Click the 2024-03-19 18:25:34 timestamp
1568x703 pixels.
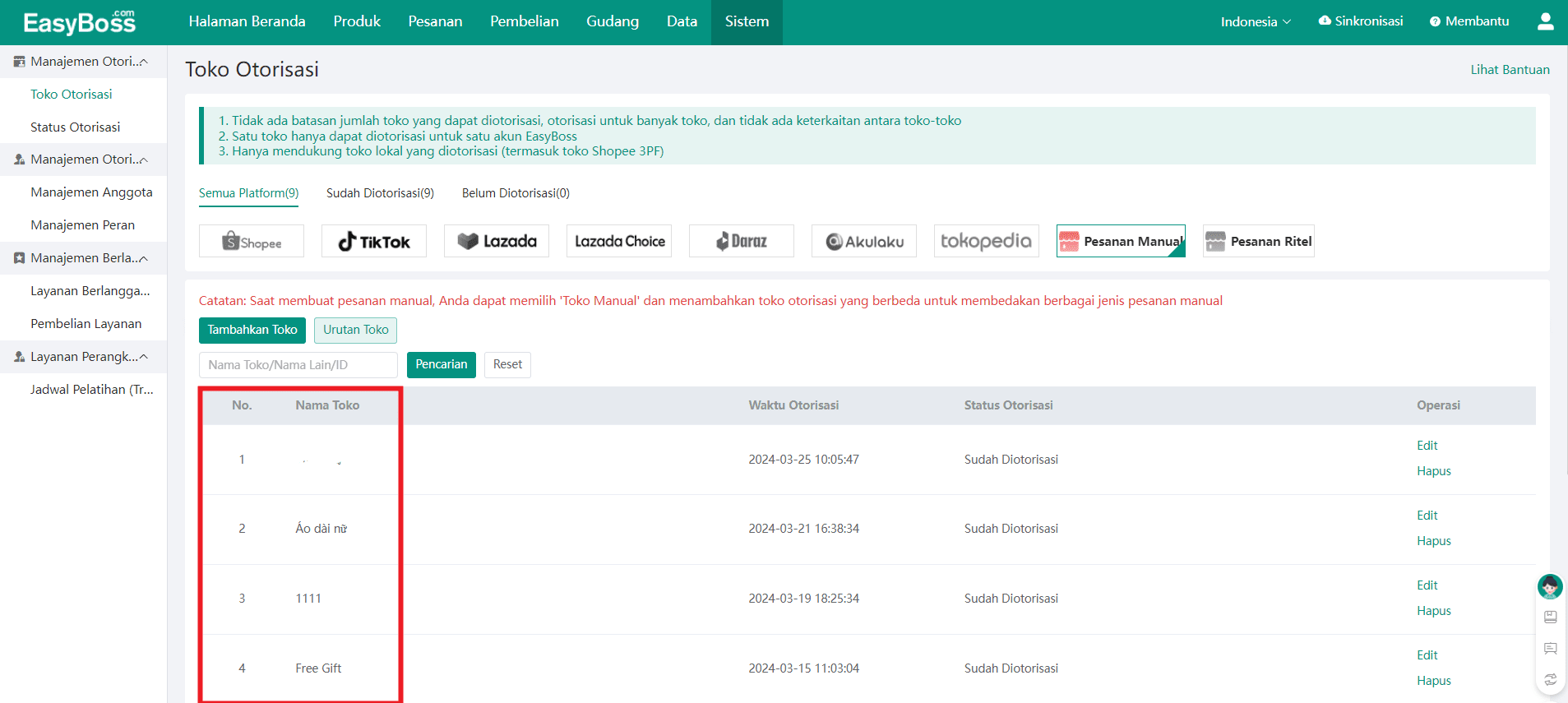(803, 599)
